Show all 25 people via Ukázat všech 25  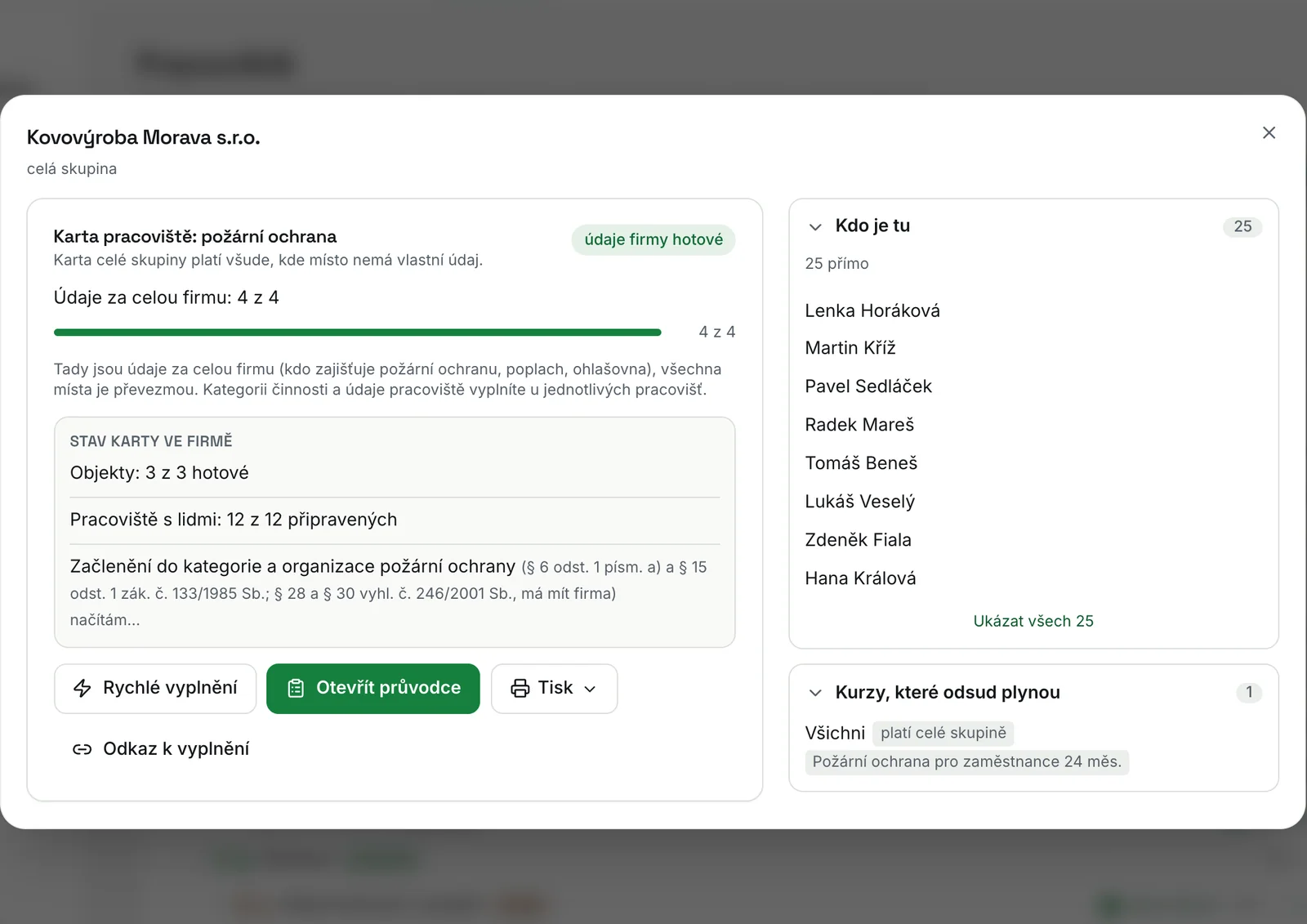pos(1033,621)
